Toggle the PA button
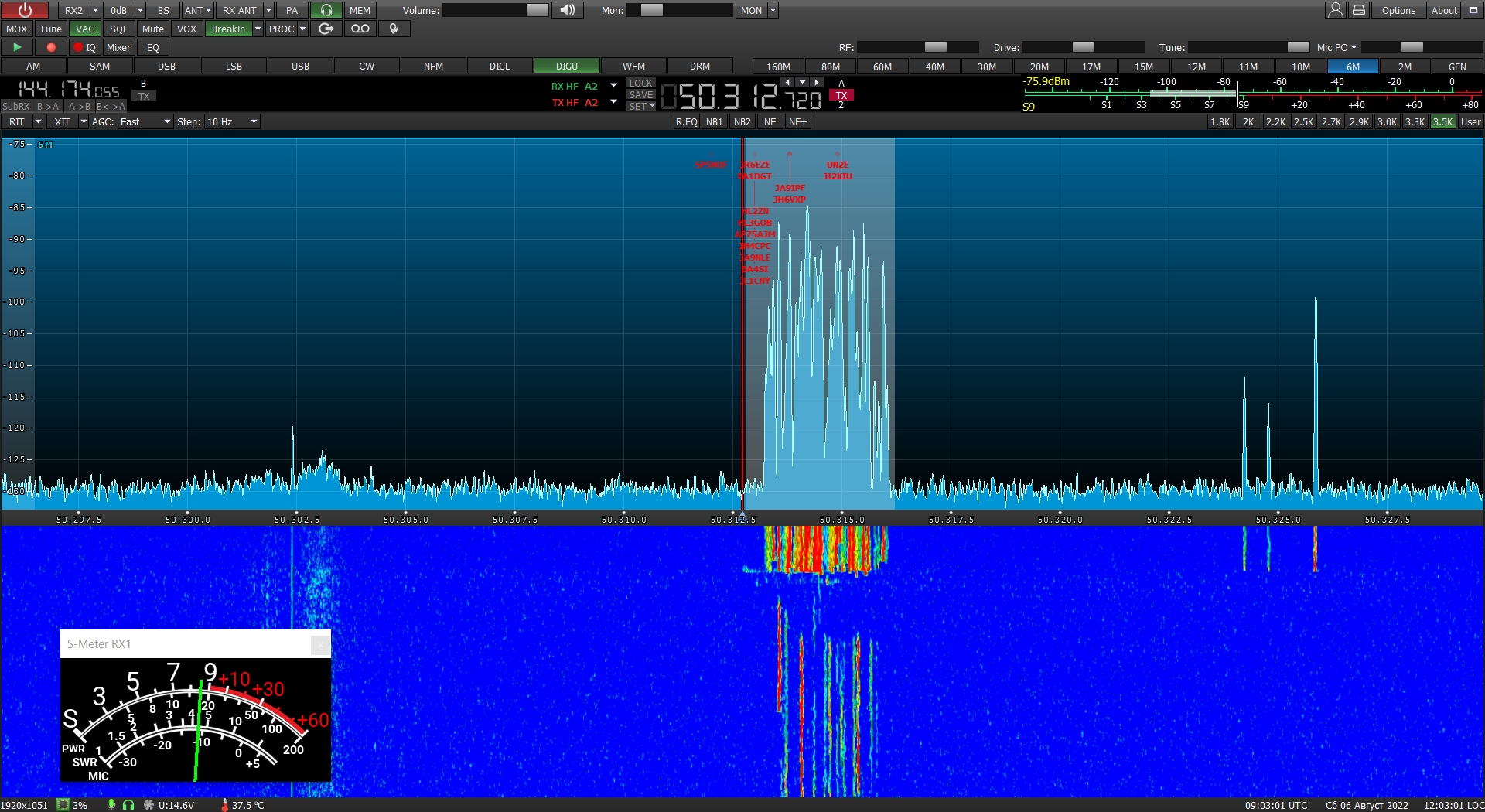The height and width of the screenshot is (812, 1485). [292, 10]
